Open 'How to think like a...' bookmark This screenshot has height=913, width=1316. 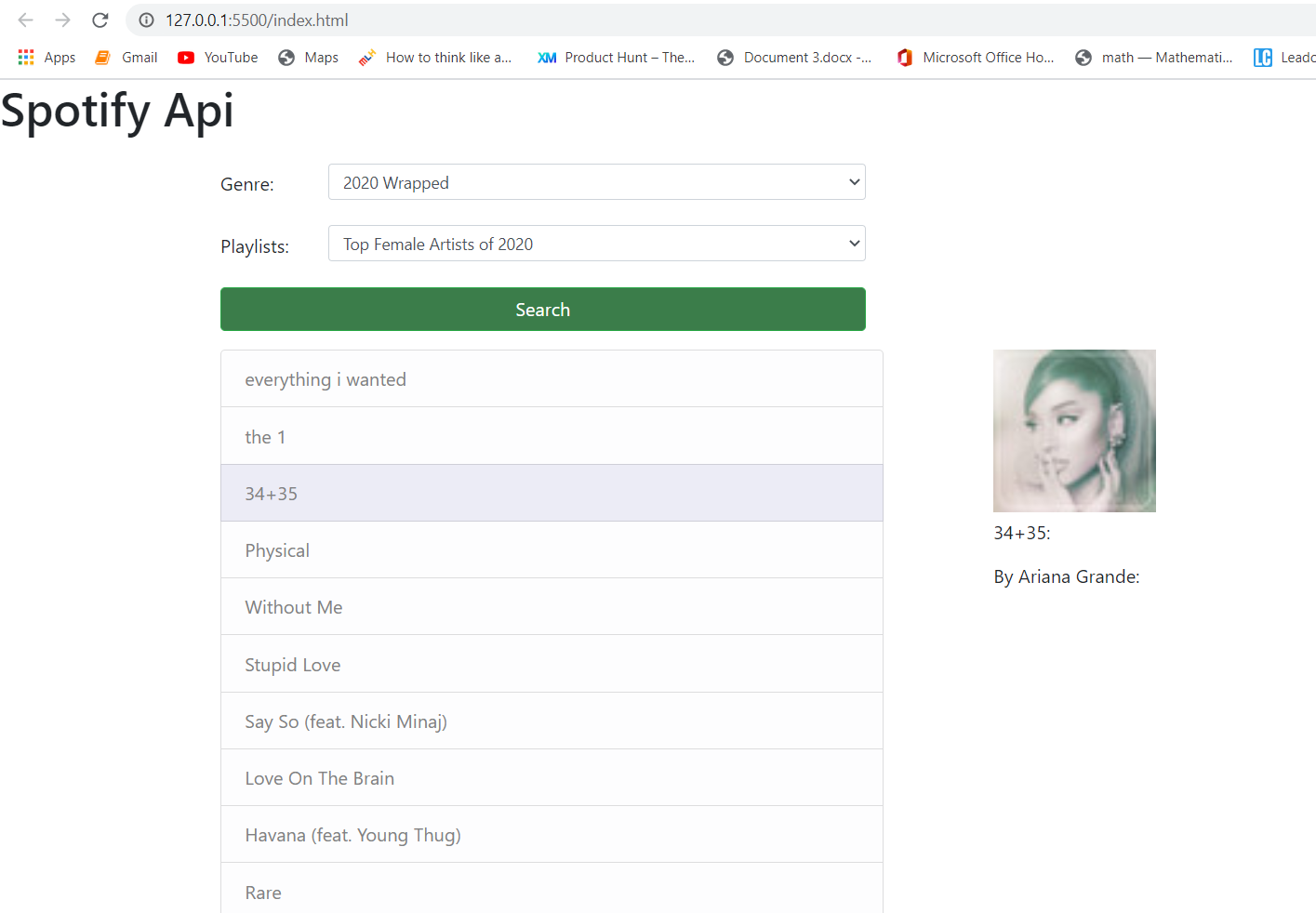click(435, 58)
